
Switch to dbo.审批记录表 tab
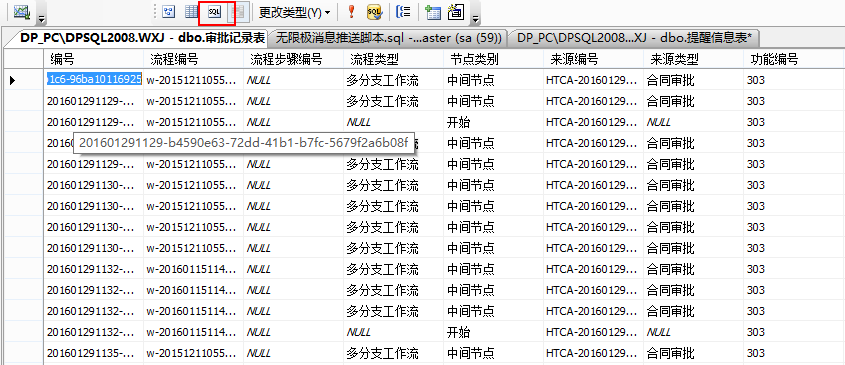pyautogui.click(x=142, y=38)
